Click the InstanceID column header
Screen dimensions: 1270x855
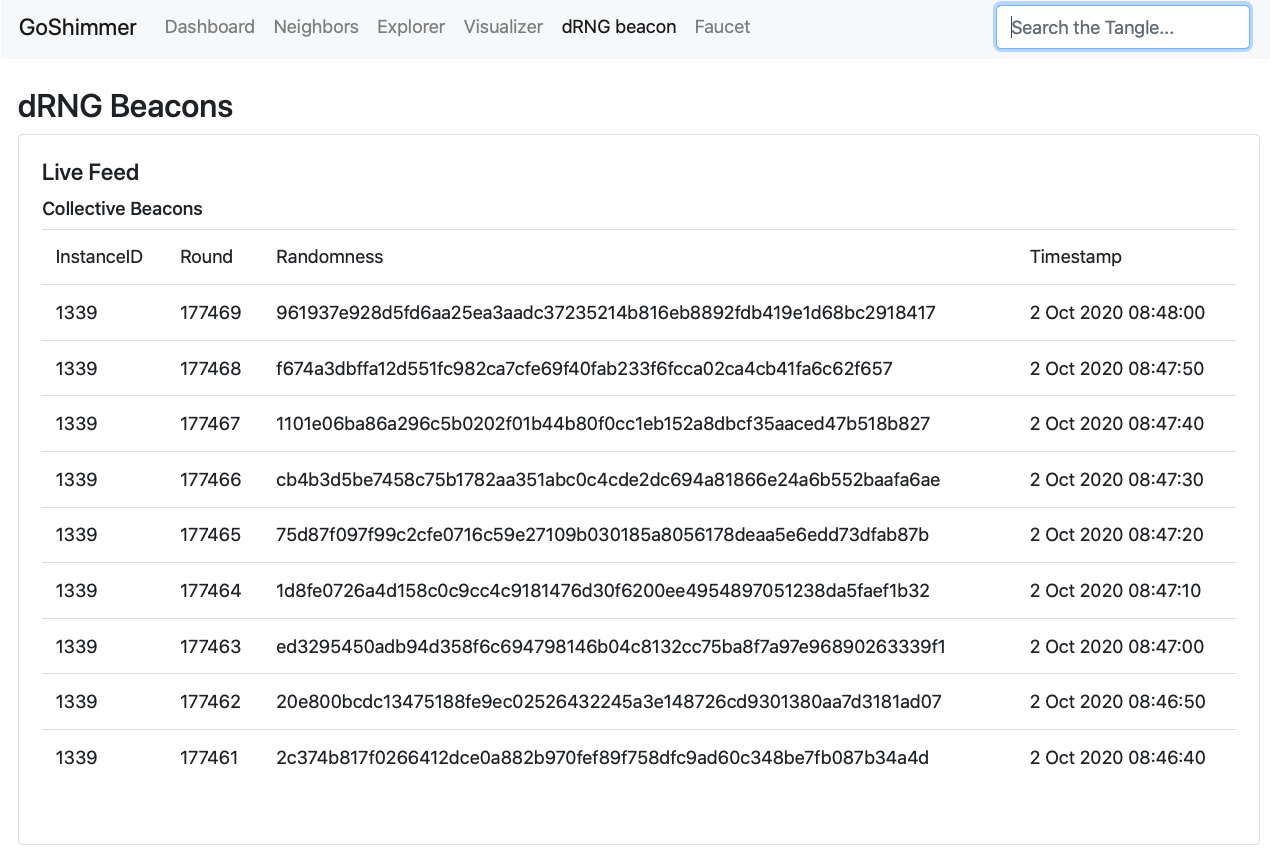[99, 257]
